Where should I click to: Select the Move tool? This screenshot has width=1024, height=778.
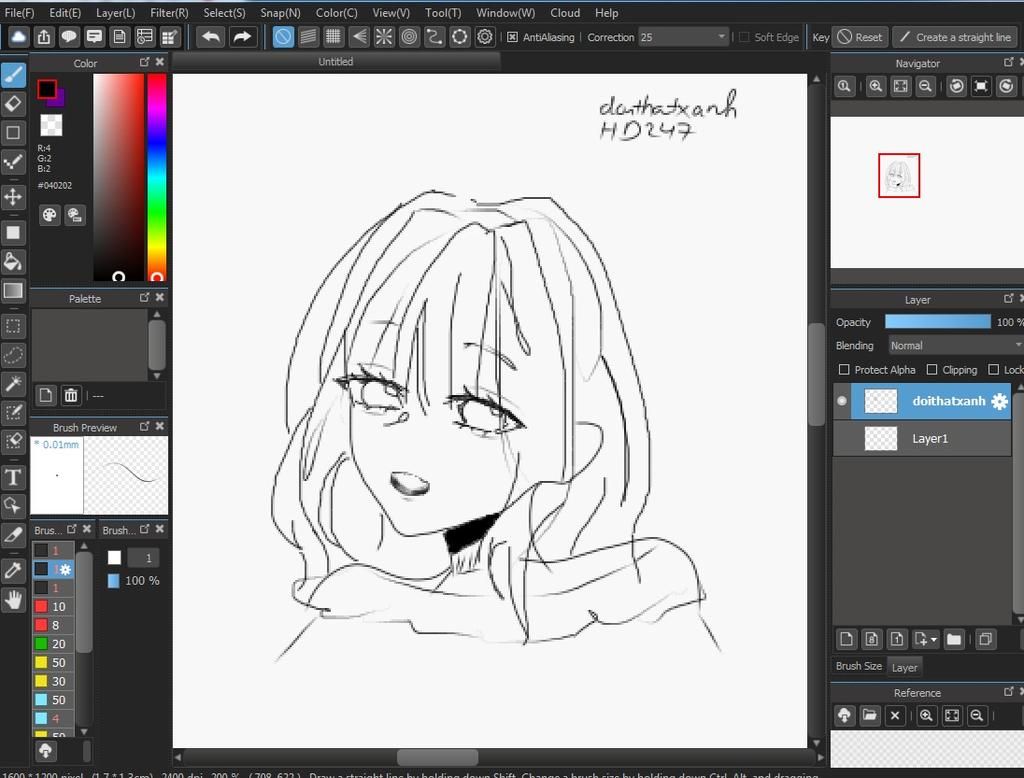pos(13,196)
